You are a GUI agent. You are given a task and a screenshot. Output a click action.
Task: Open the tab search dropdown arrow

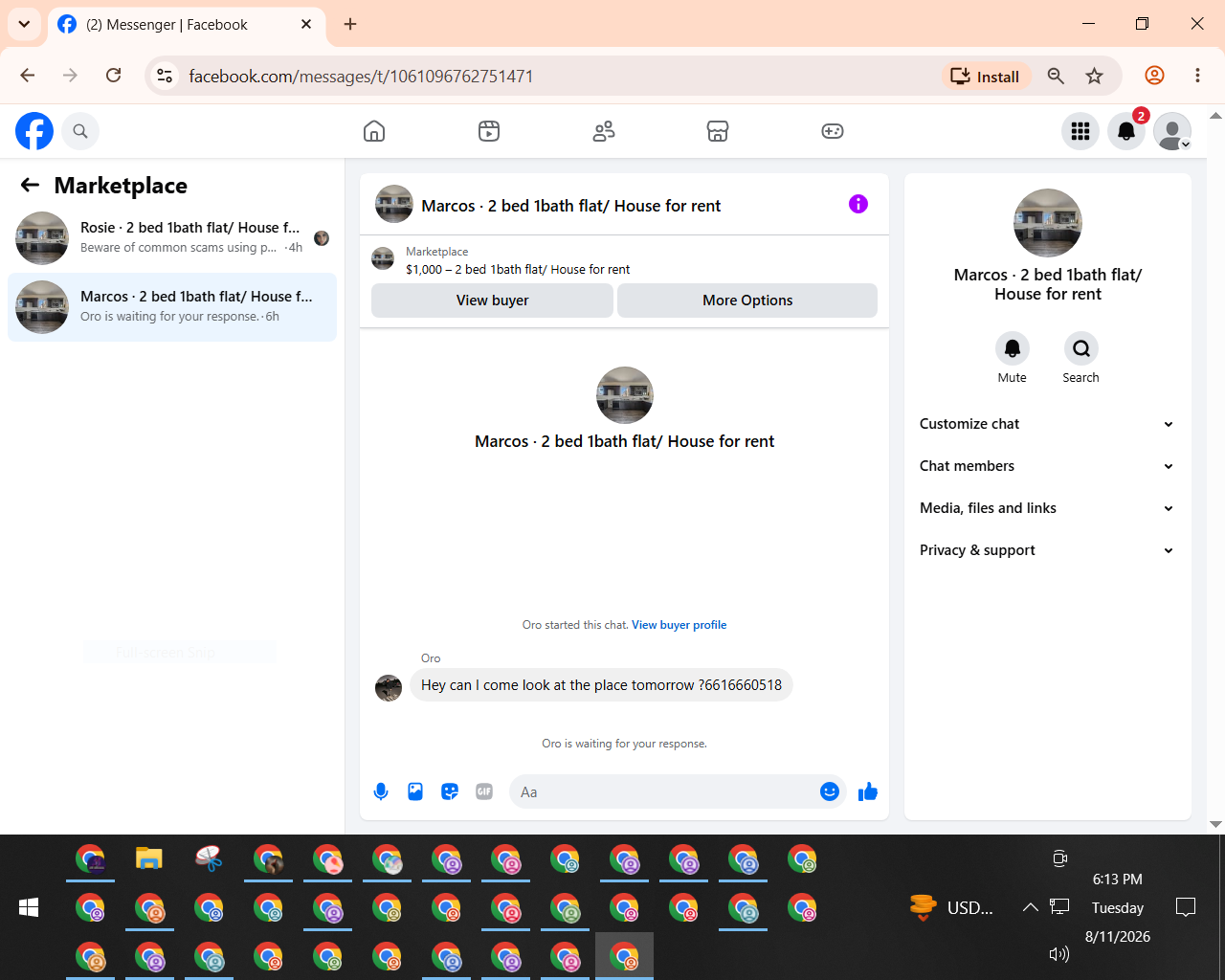pos(24,24)
